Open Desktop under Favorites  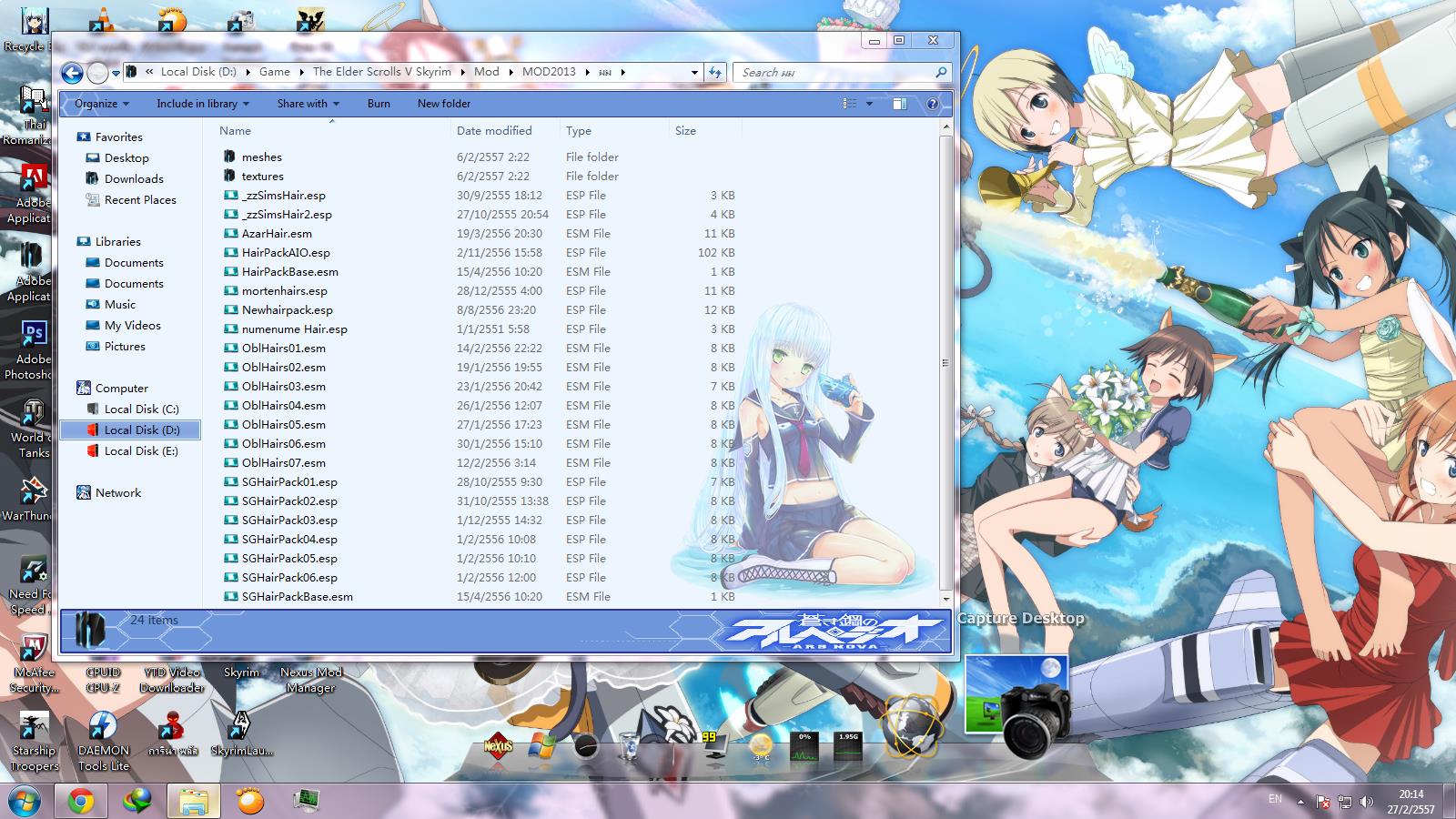click(126, 158)
